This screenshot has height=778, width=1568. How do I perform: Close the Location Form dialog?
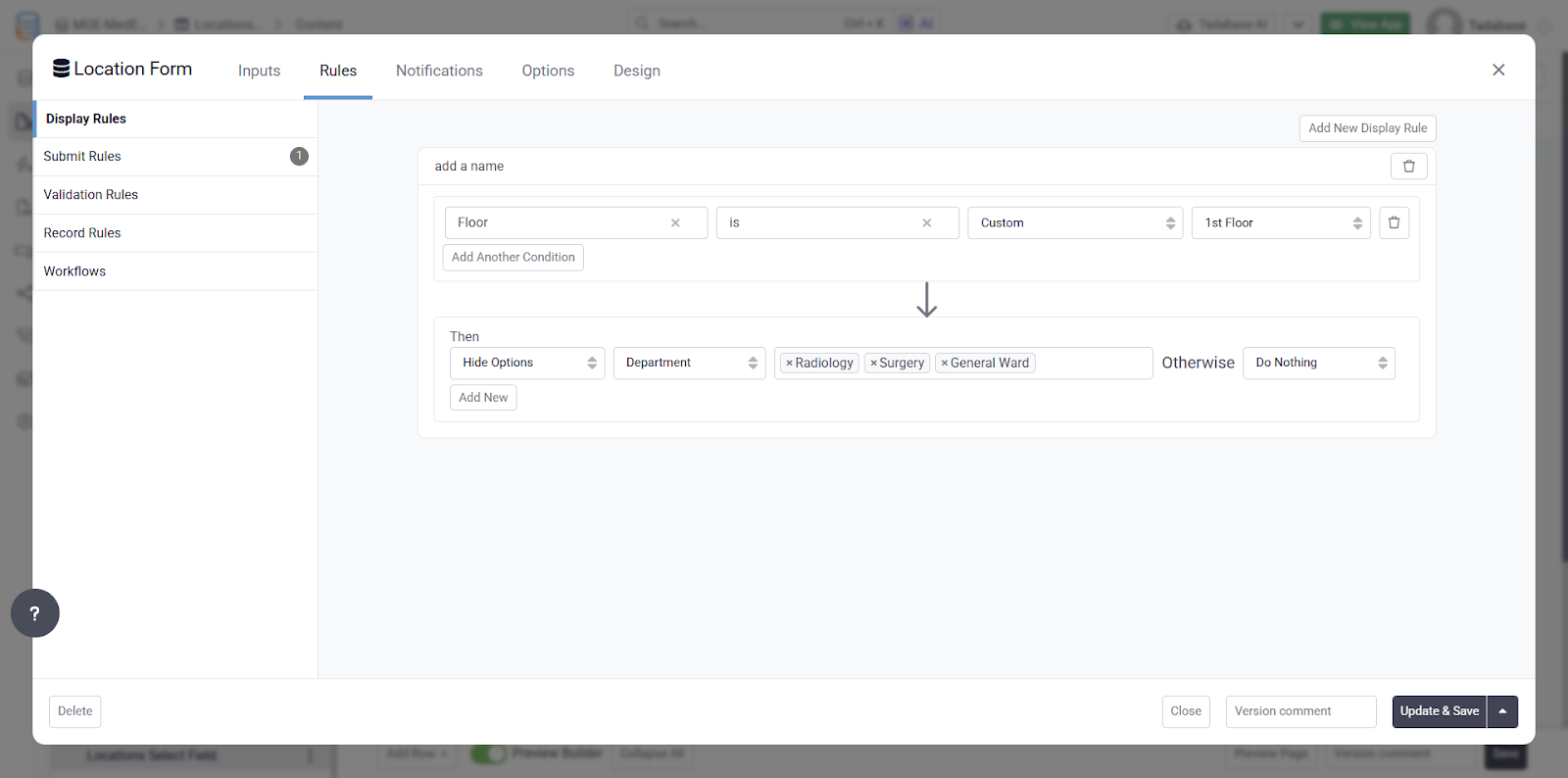1498,70
